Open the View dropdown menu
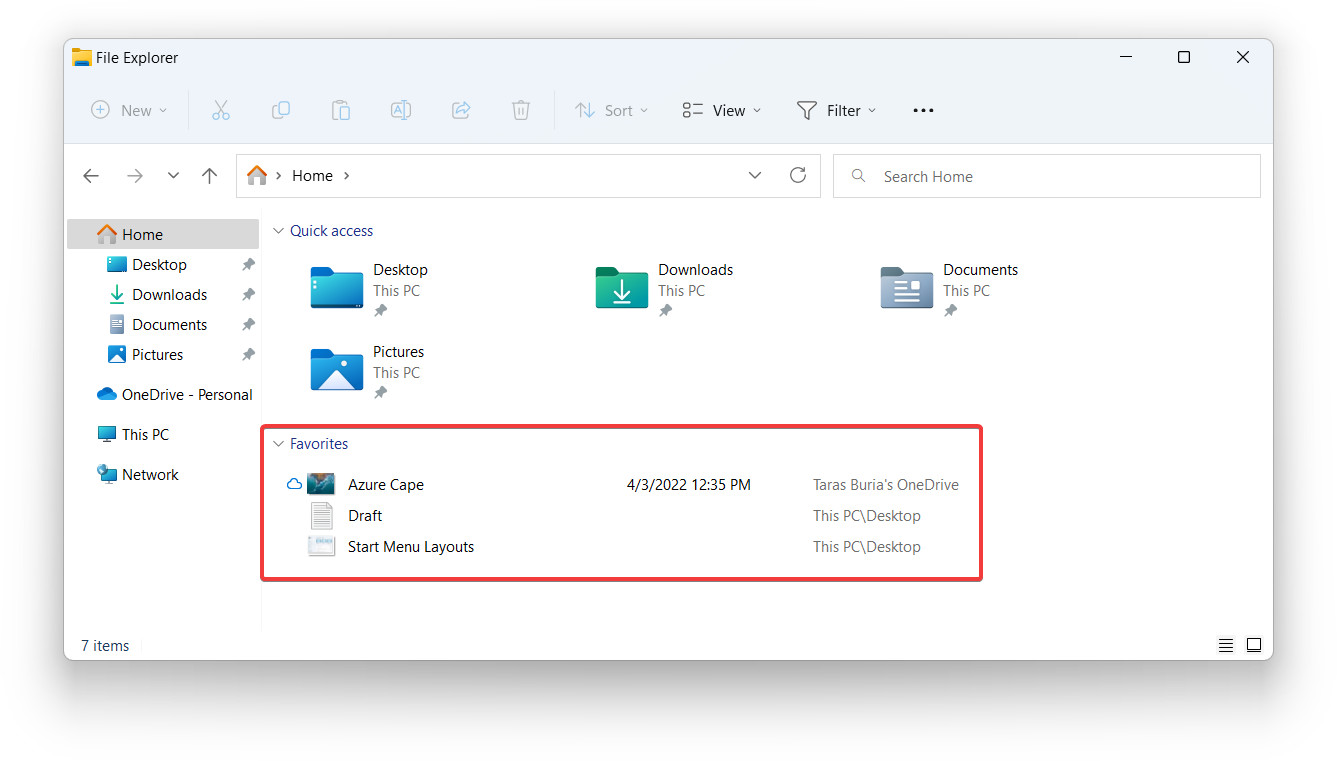Screen dimensions: 1337x761 coord(720,110)
